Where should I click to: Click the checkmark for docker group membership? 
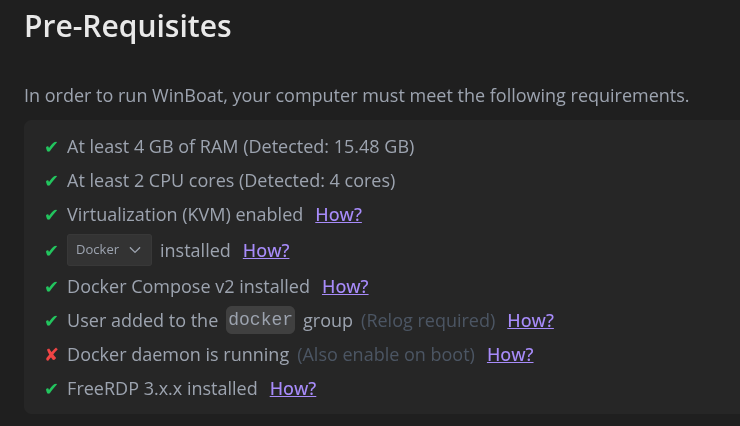(x=51, y=321)
